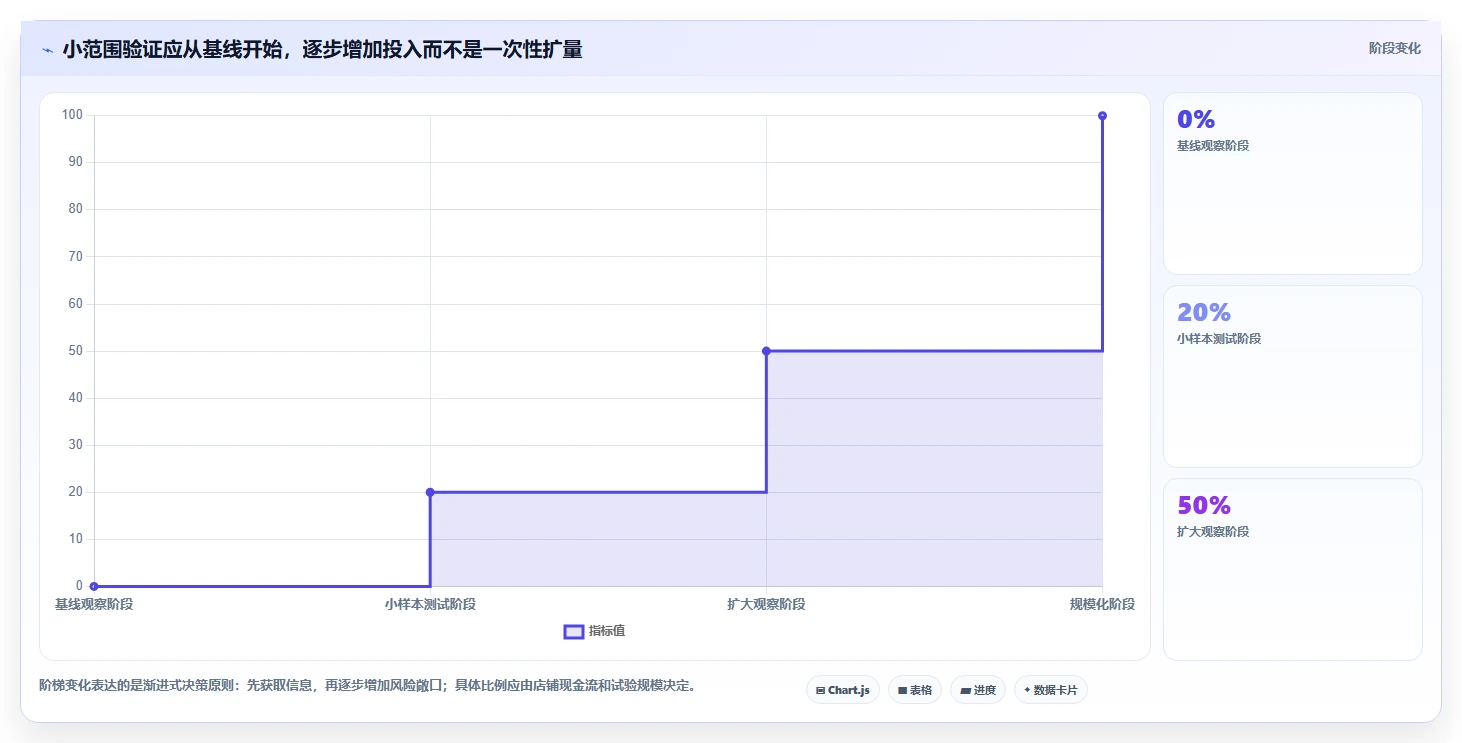Click the 0% 基线观察阶段 card
Screen dimensions: 1462x743
pos(1292,183)
